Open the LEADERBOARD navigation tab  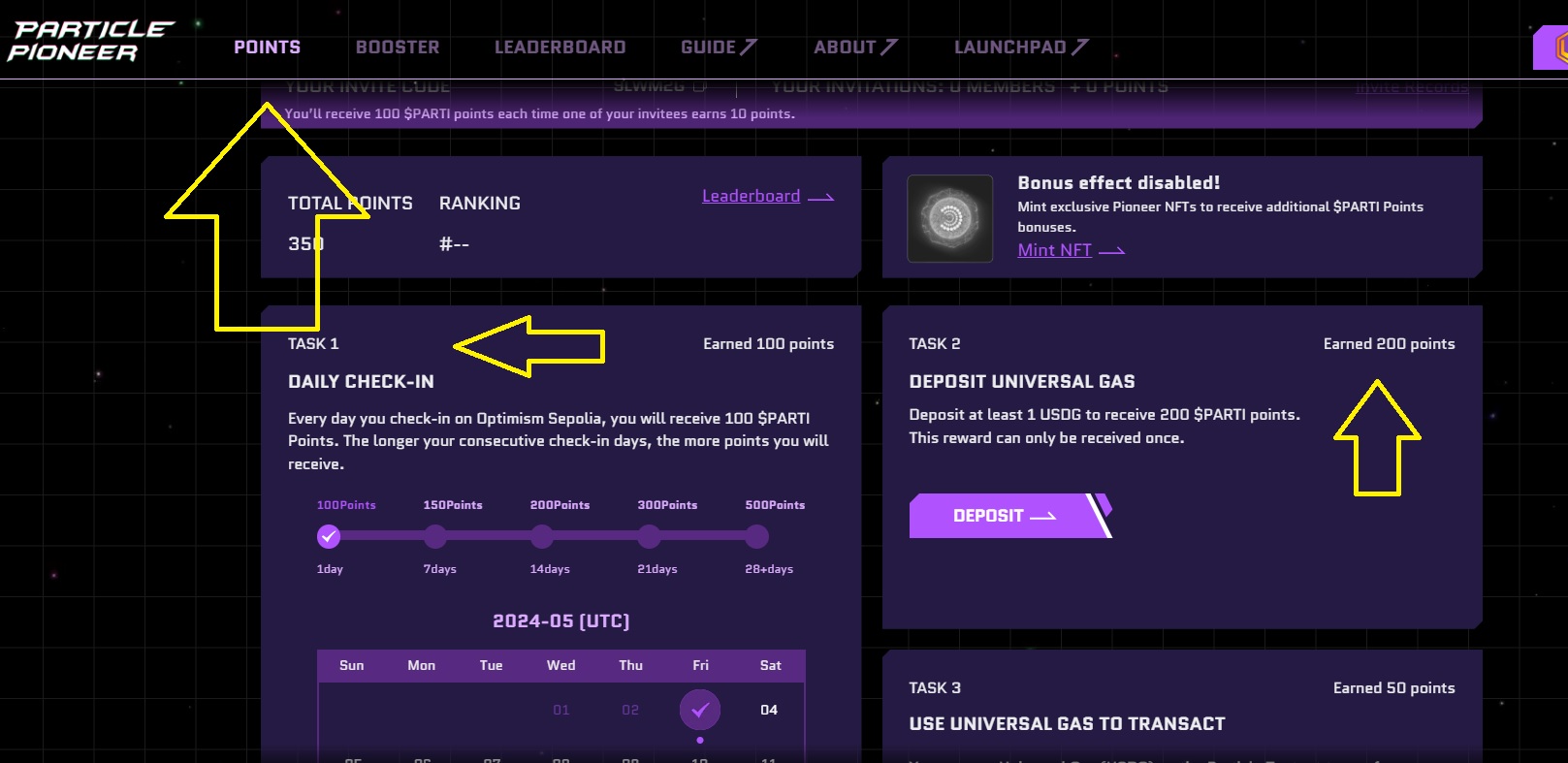(560, 47)
